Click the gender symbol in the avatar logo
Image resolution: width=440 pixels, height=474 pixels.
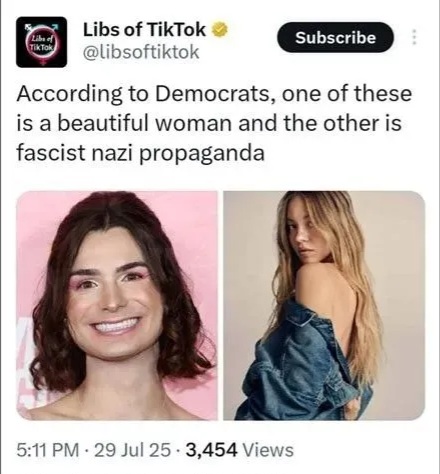click(41, 42)
